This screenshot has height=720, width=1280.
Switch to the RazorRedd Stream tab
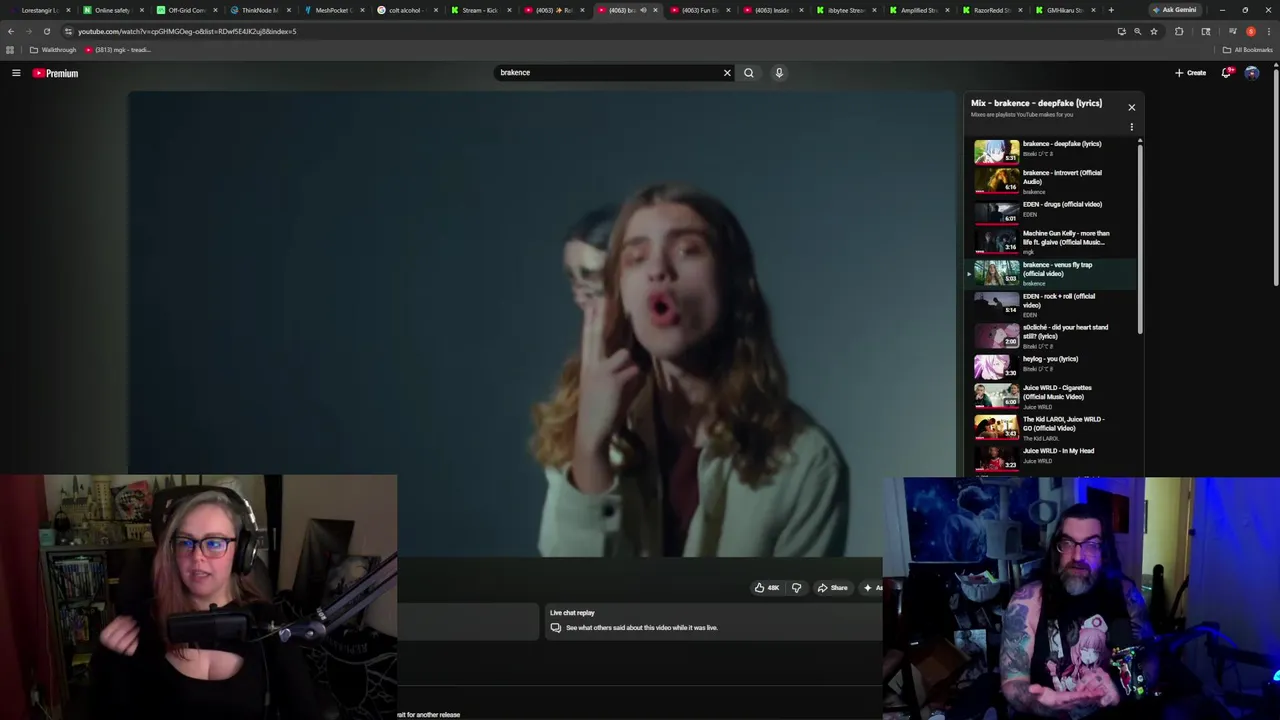pos(991,10)
